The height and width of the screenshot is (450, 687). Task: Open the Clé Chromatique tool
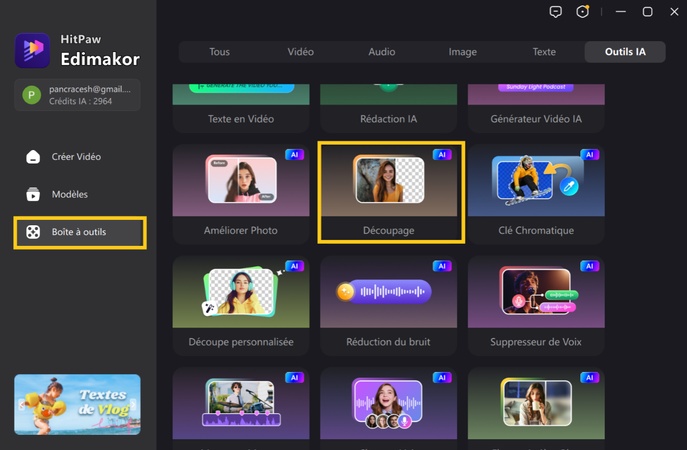click(536, 194)
